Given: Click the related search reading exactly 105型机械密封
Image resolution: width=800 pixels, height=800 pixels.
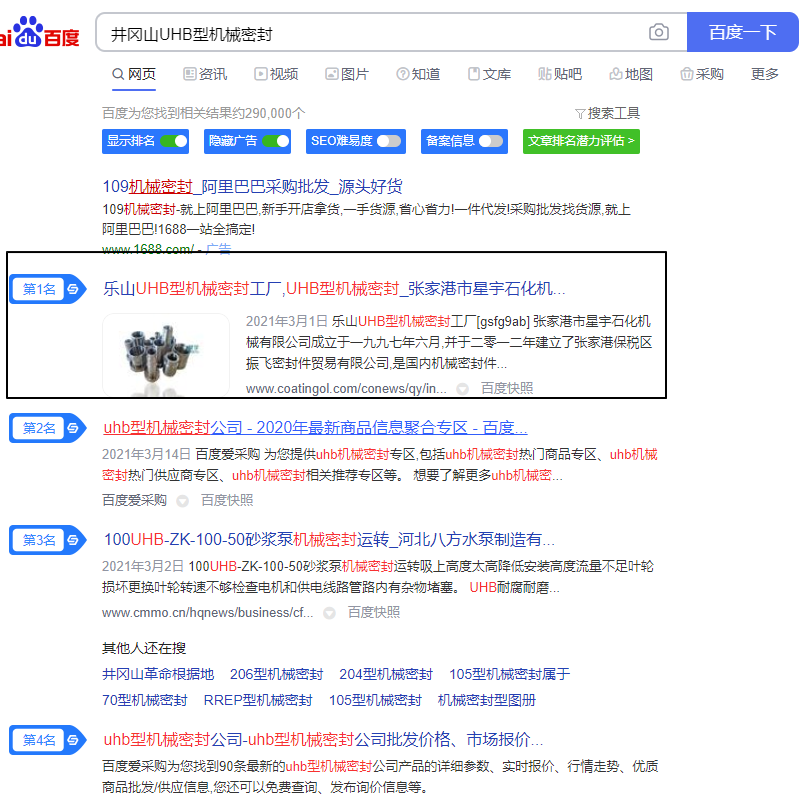Looking at the screenshot, I should pyautogui.click(x=375, y=701).
